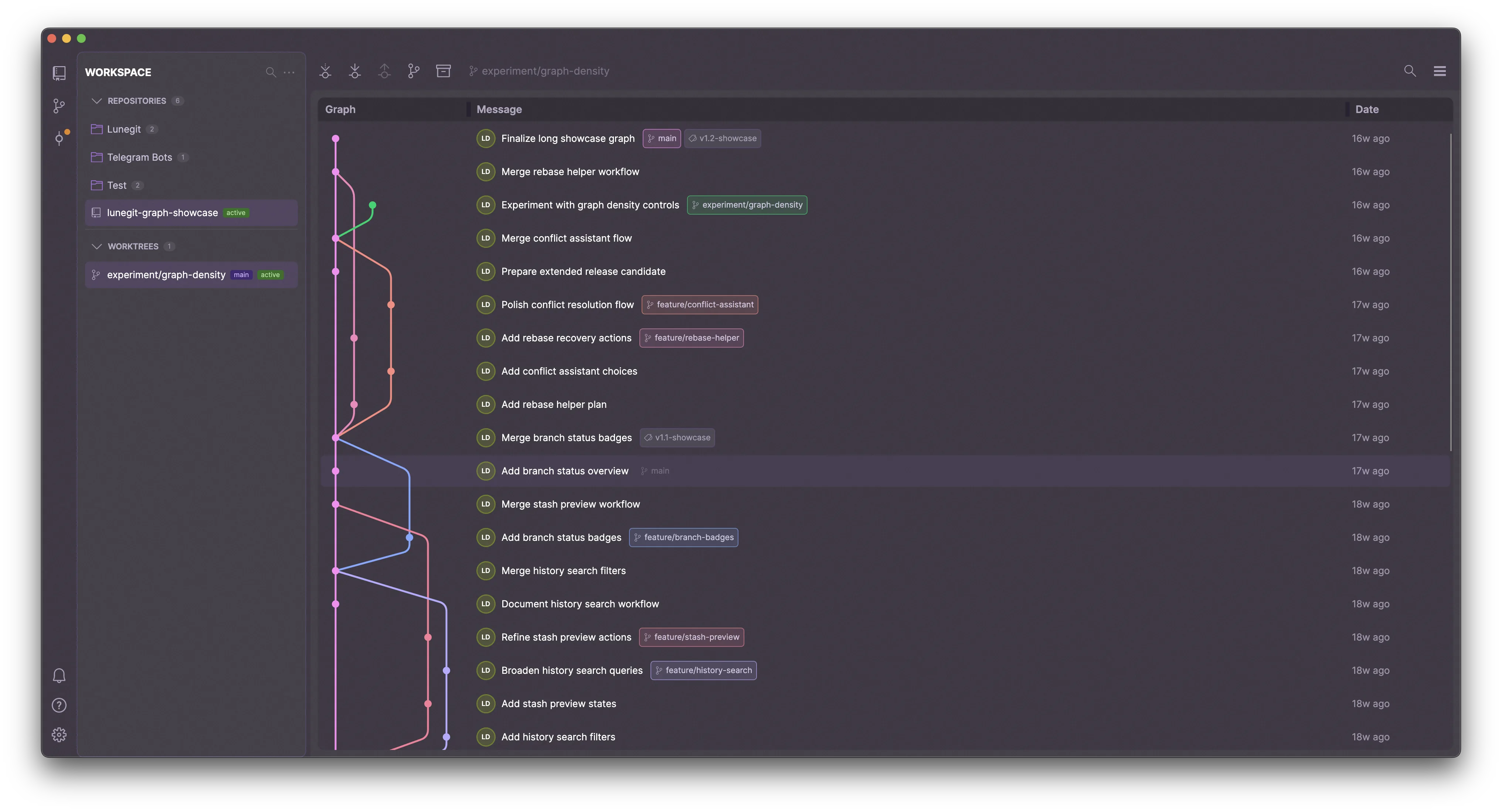
Task: Click the v1.1-showcase tag badge
Action: coord(677,438)
